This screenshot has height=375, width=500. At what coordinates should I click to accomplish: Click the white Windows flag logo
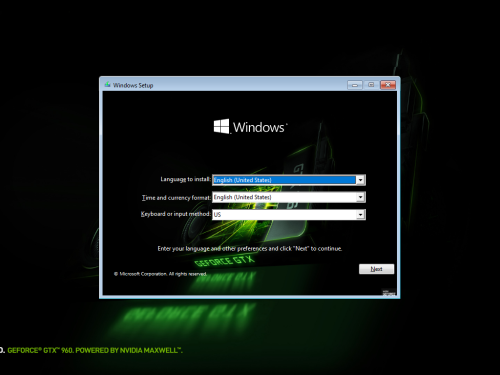pos(221,126)
